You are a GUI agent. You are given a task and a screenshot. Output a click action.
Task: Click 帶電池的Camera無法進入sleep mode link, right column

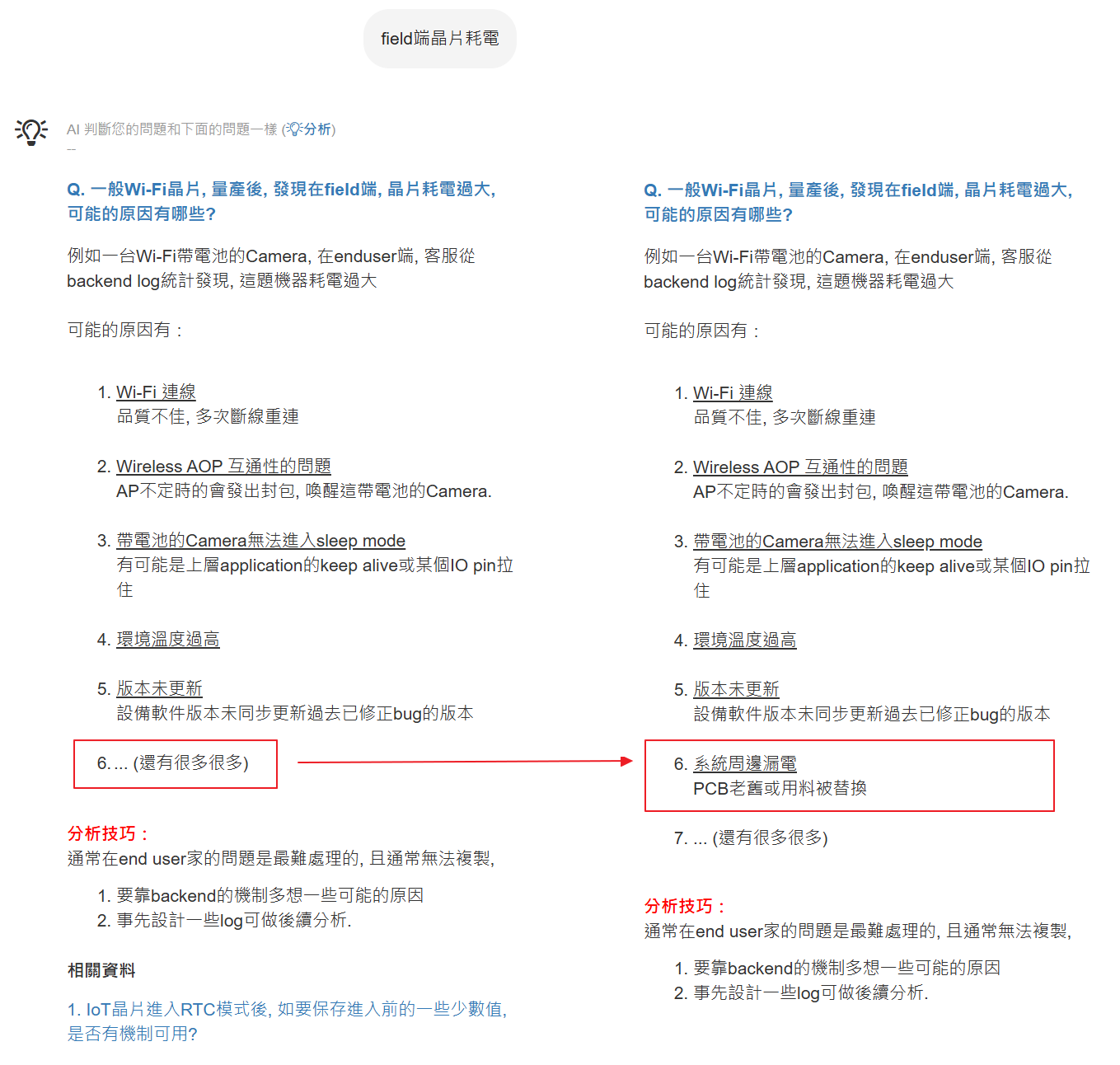tap(837, 542)
